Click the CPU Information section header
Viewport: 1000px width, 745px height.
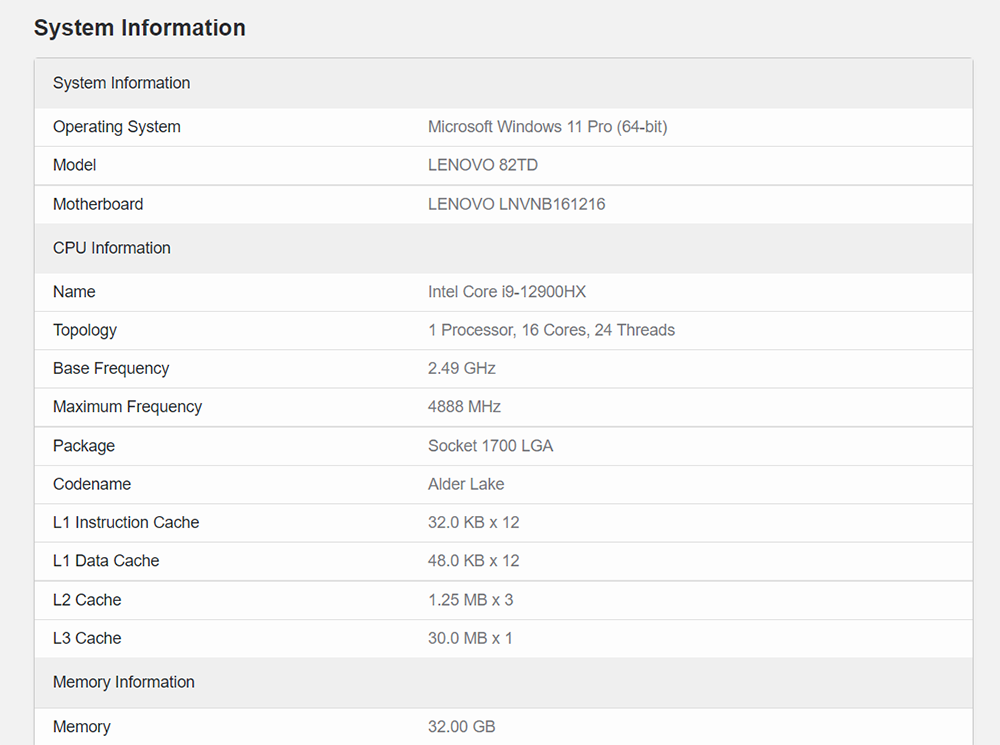coord(112,248)
